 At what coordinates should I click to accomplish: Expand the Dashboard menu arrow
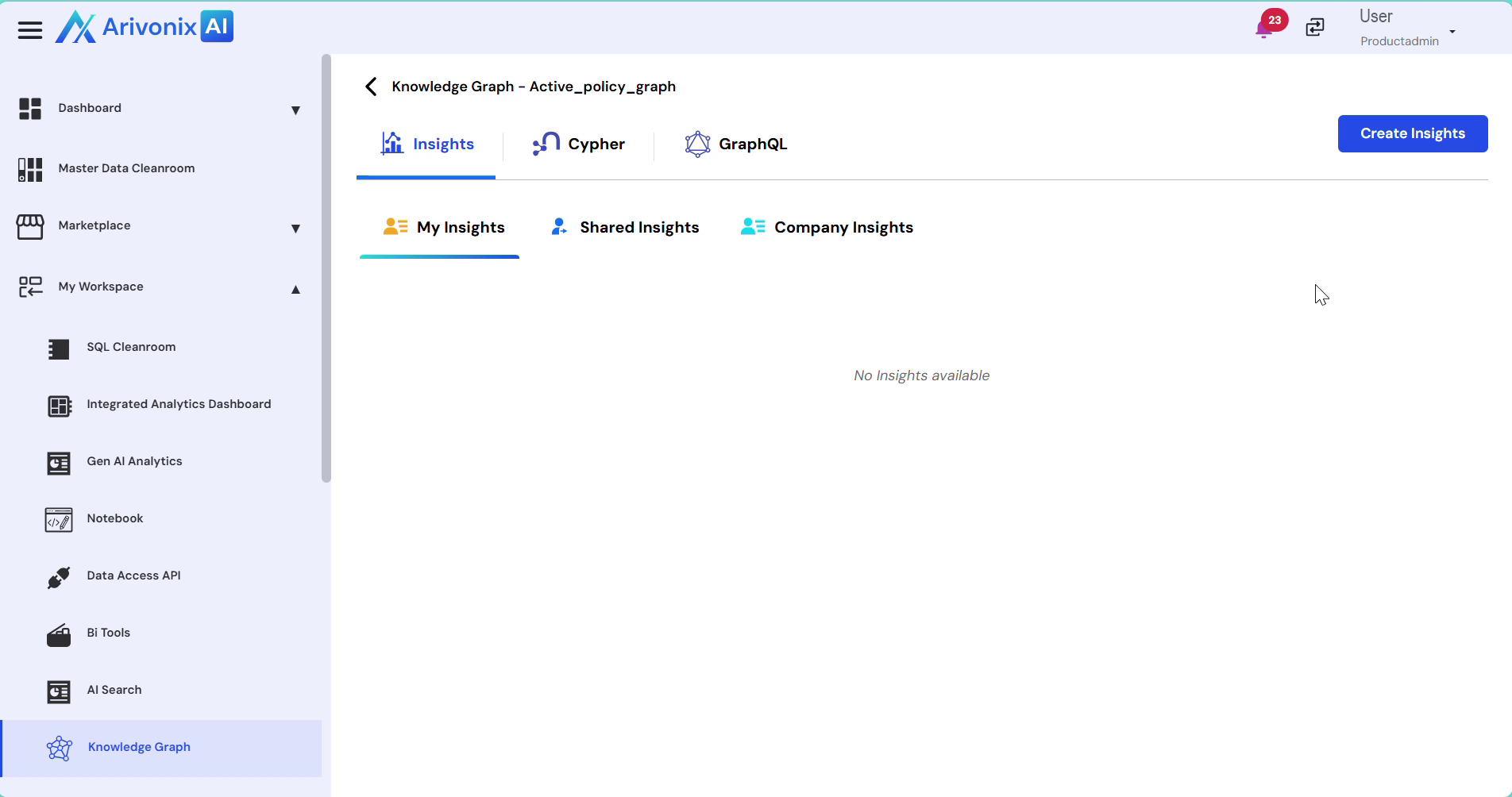pos(295,110)
